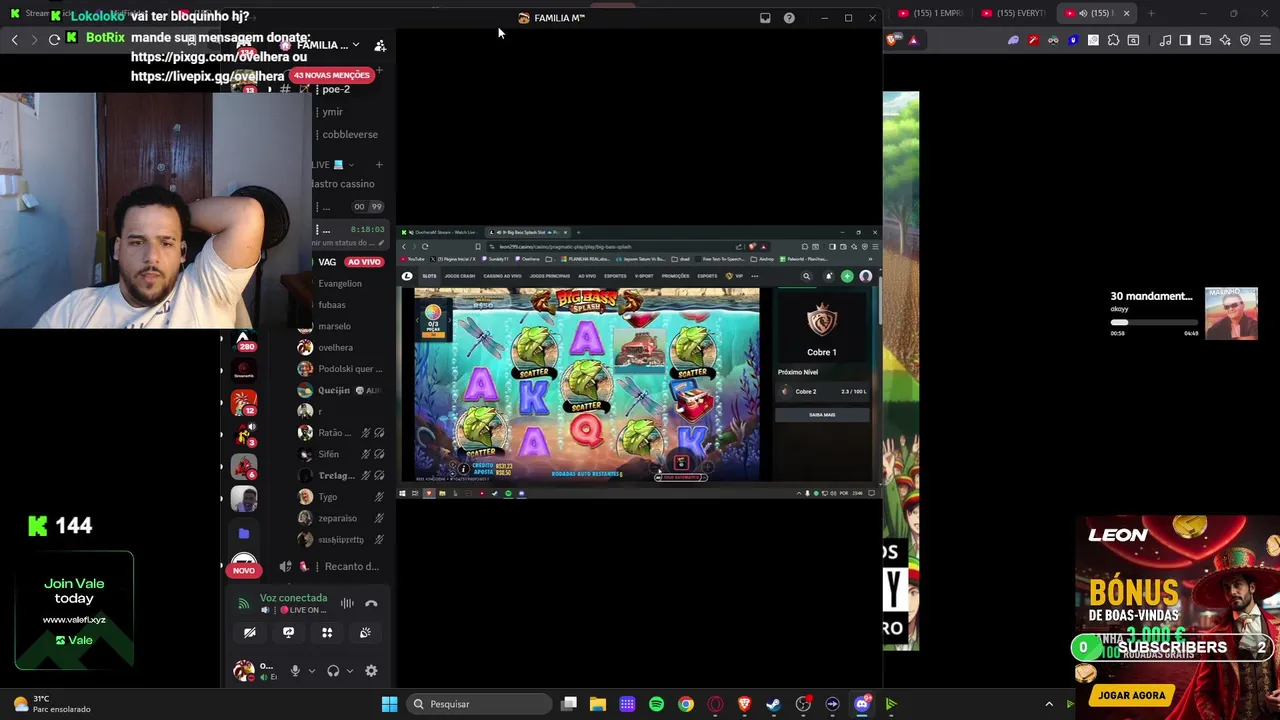The height and width of the screenshot is (720, 1280).
Task: Select user fubaas in voice channel
Action: click(x=332, y=305)
